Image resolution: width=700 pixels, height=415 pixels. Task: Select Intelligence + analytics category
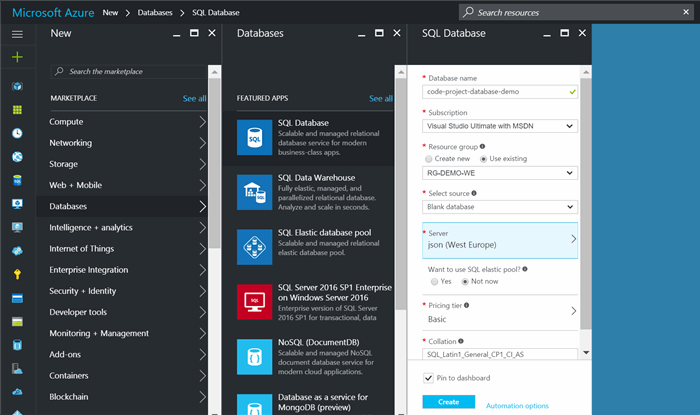[122, 228]
